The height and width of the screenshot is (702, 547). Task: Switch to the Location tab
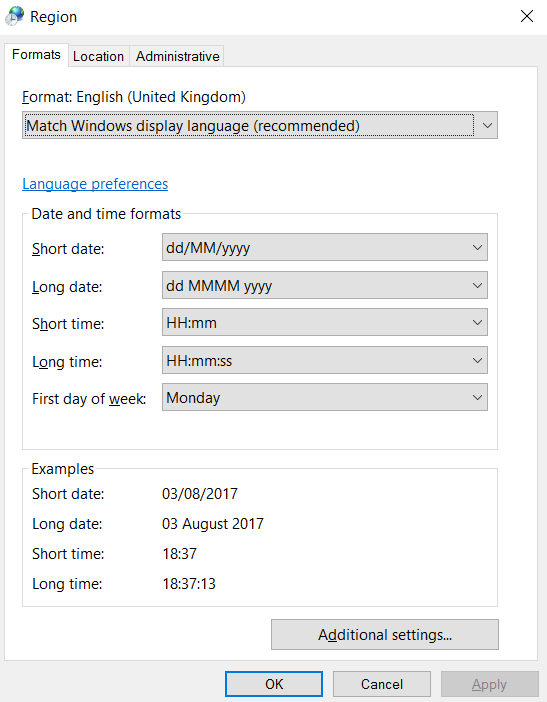(x=98, y=56)
